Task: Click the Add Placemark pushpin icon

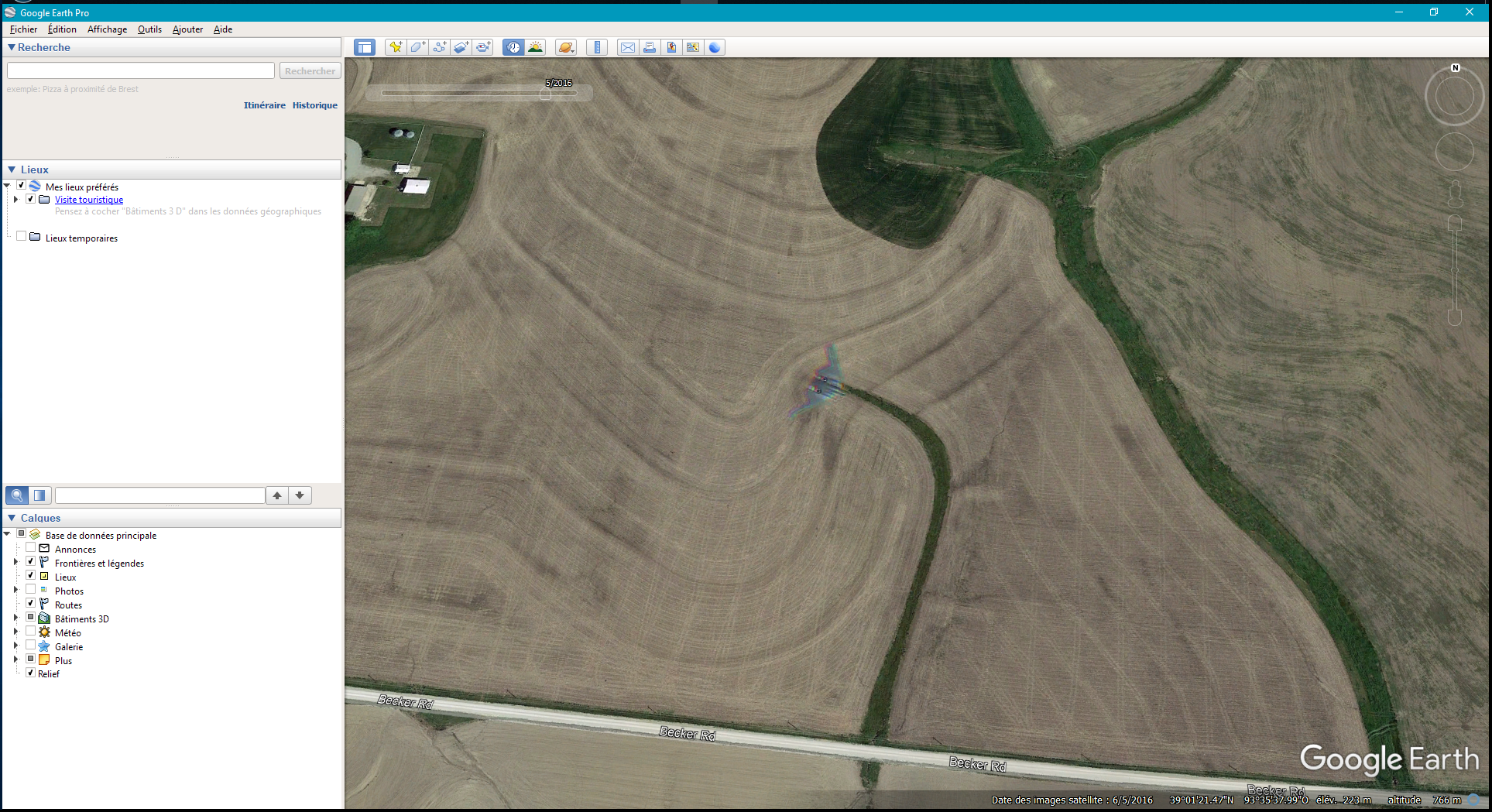Action: [396, 47]
